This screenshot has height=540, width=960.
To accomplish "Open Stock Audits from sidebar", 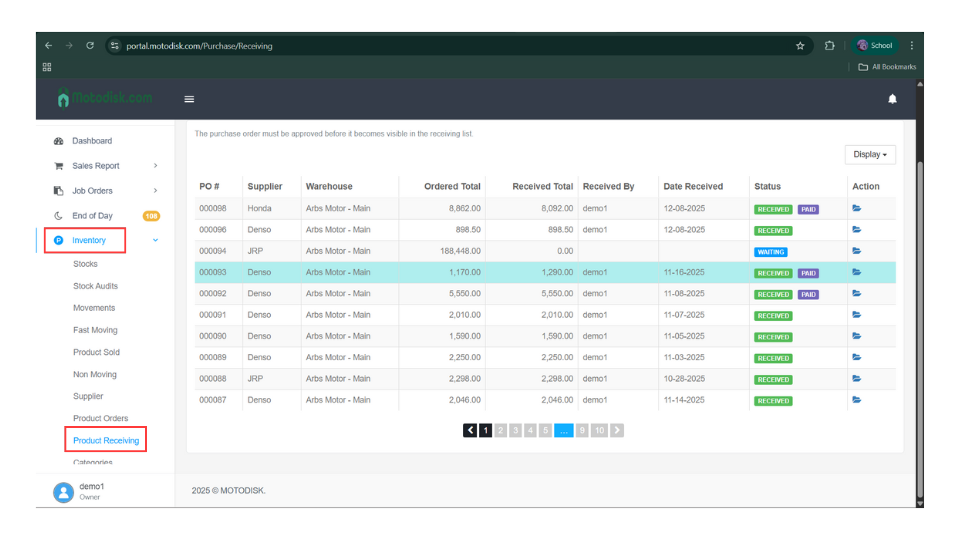I will point(95,286).
